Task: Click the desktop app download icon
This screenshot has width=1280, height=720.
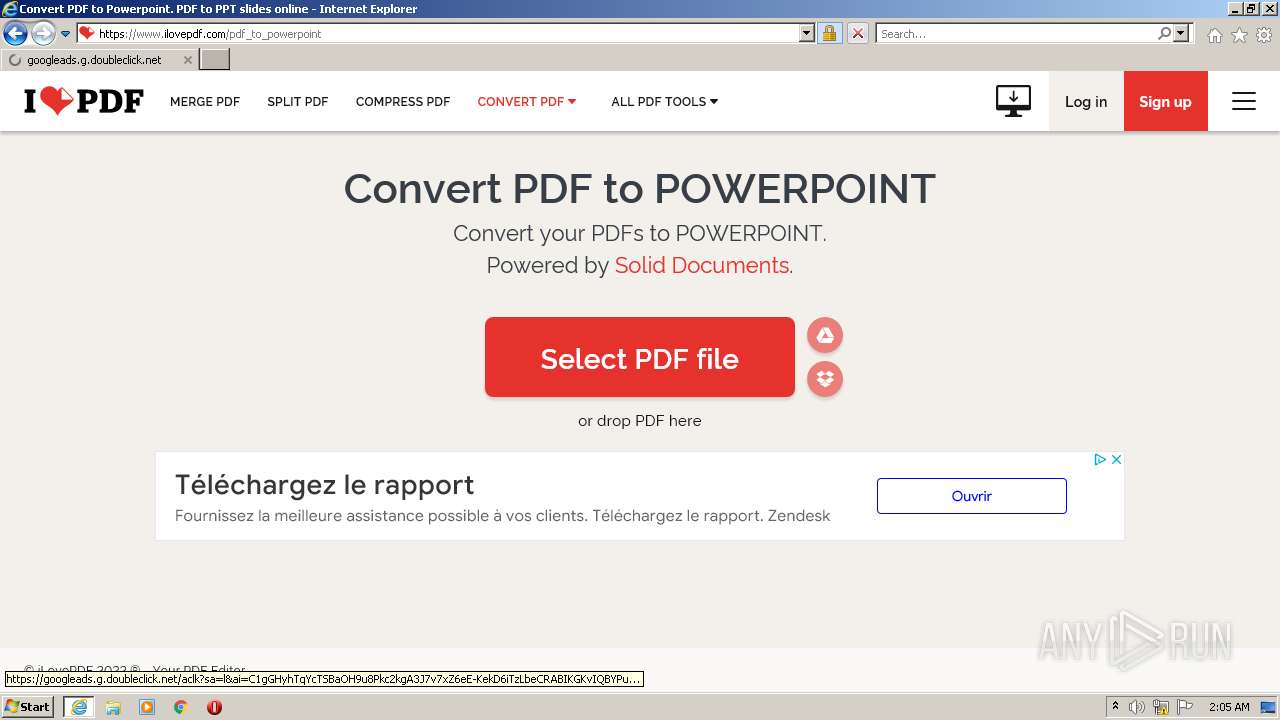Action: [1013, 101]
